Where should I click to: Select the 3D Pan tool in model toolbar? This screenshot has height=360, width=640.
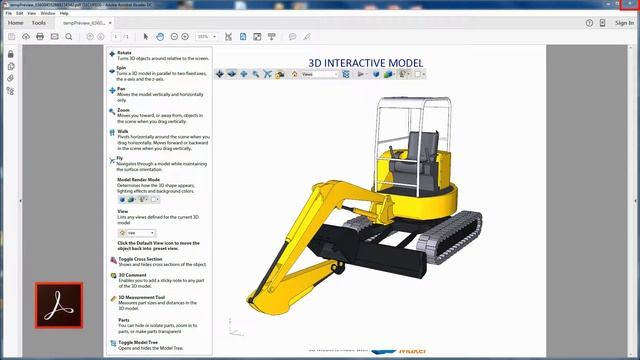[x=244, y=74]
